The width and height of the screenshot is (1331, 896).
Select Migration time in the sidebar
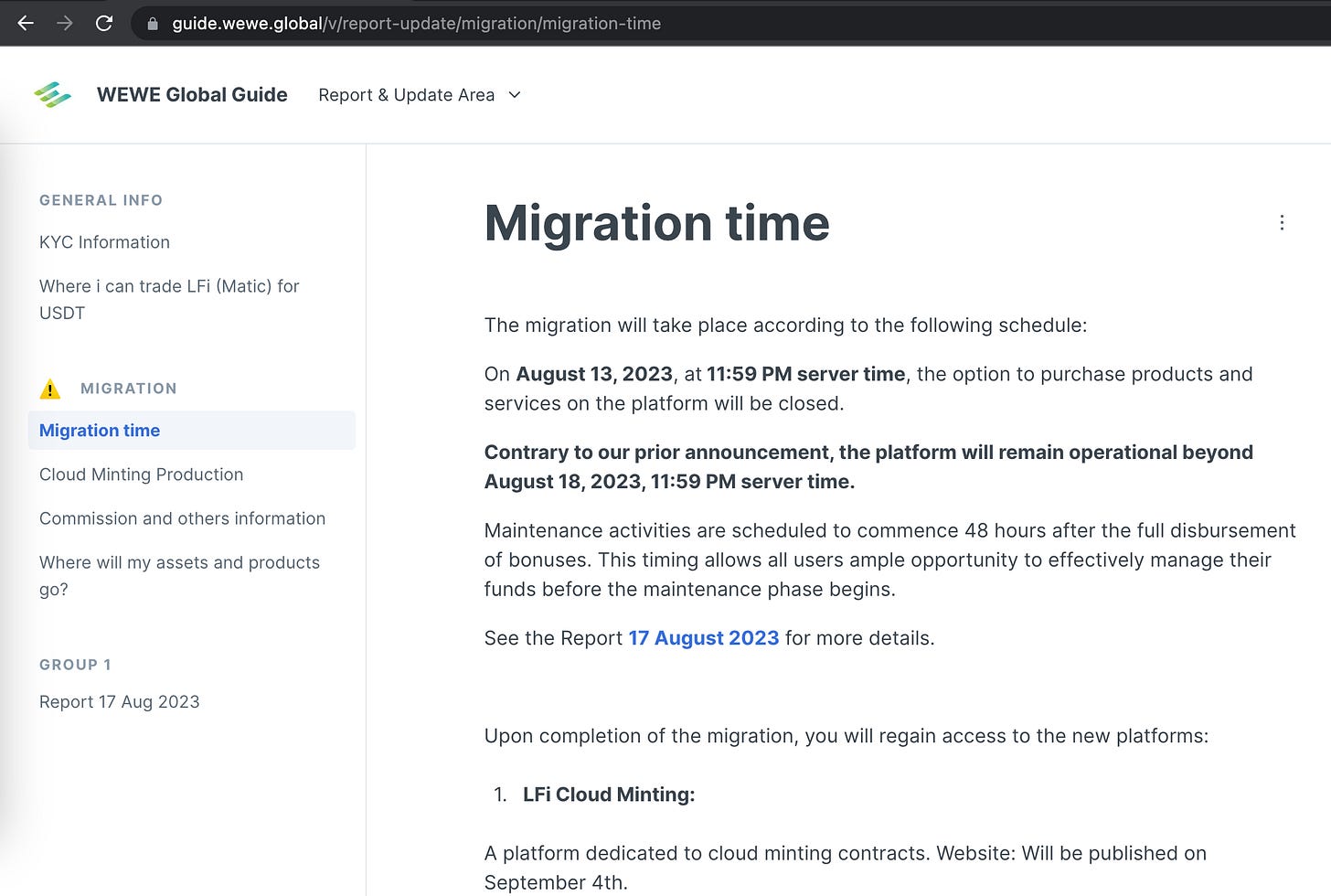point(192,431)
